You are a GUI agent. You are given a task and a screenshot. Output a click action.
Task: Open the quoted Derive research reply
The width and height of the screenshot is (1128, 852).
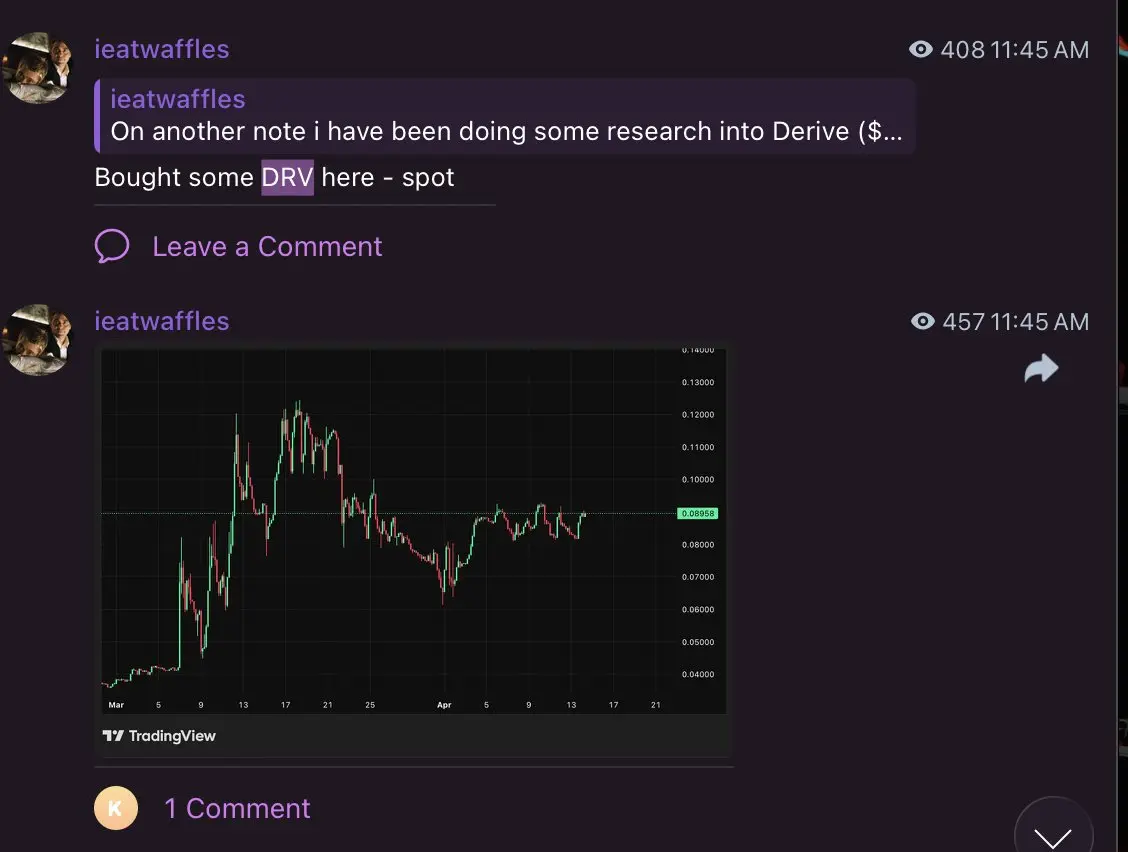[x=504, y=116]
